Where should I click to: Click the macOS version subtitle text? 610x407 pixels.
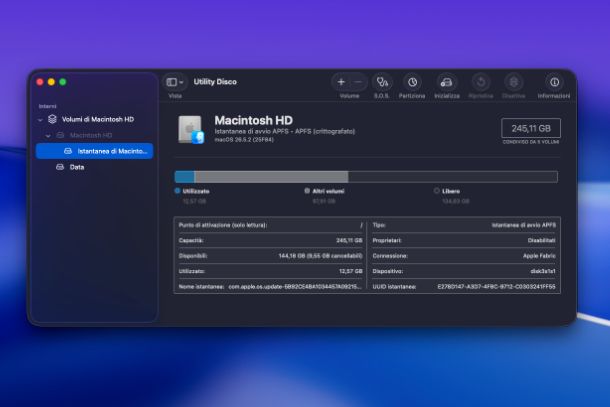point(244,140)
